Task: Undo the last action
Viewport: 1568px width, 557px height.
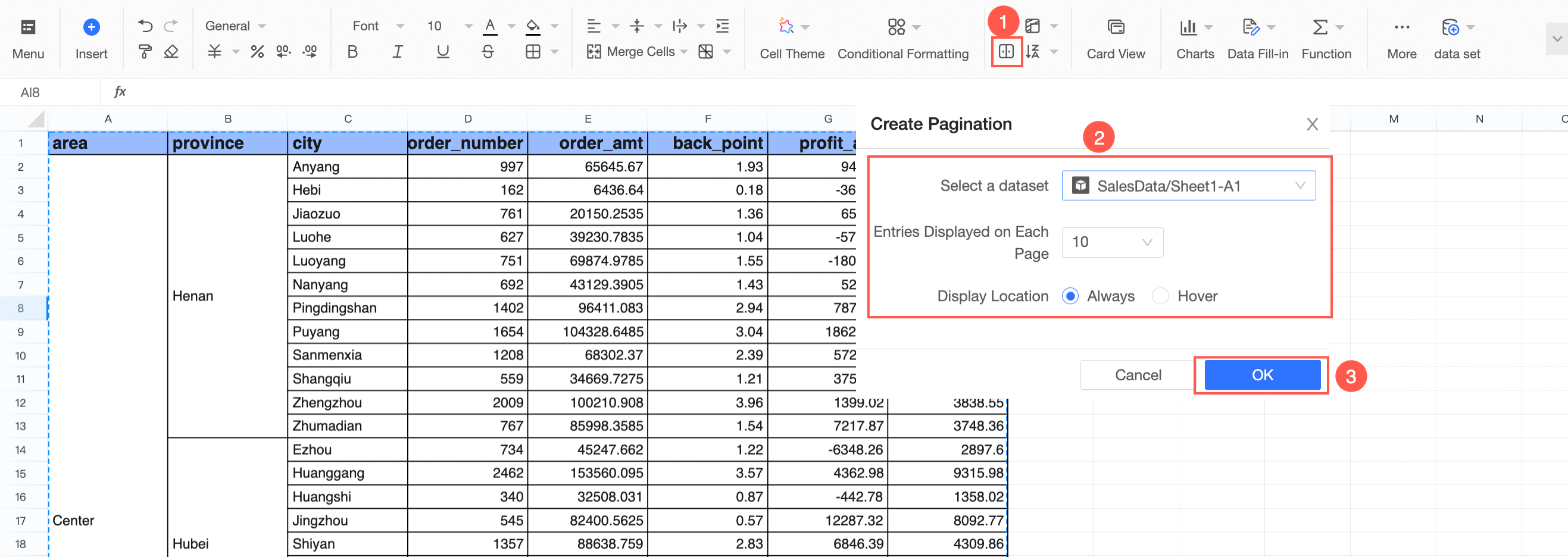Action: pos(145,26)
